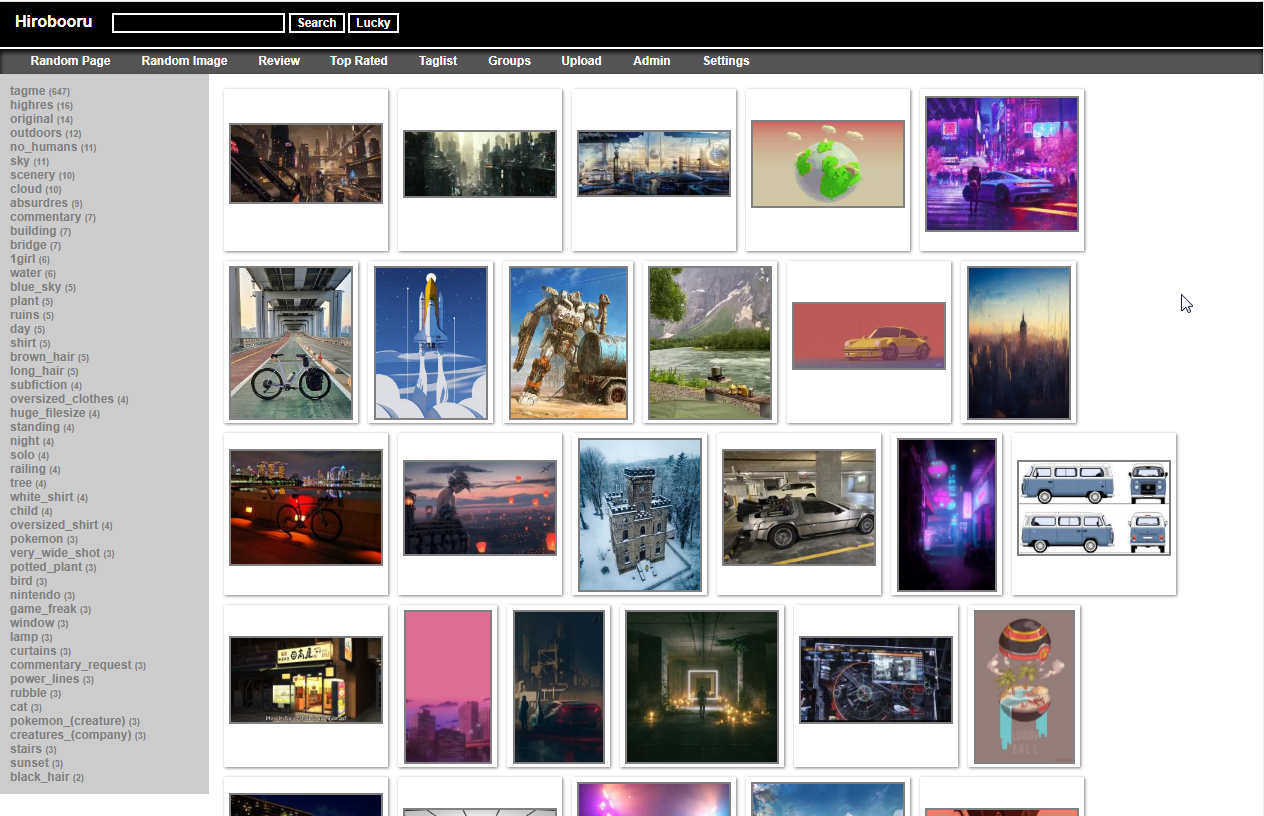Go to the Taglist page

pyautogui.click(x=438, y=61)
